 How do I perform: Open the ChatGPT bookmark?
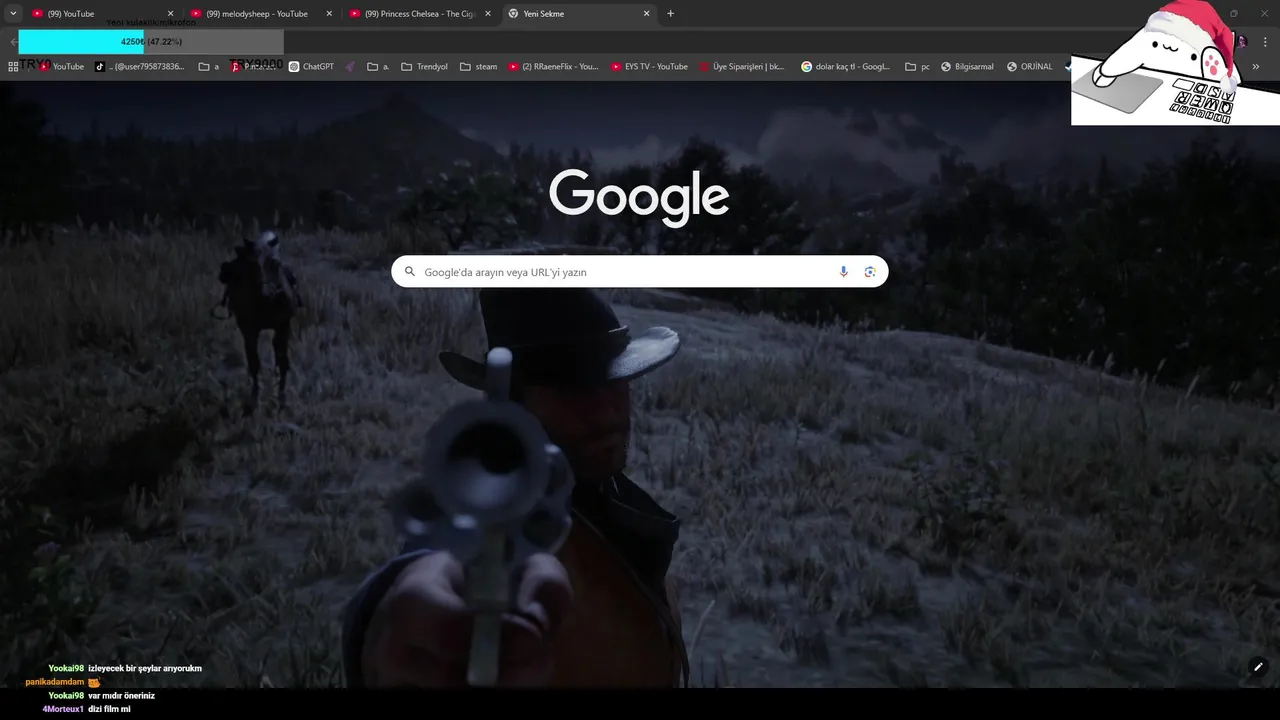pos(311,67)
